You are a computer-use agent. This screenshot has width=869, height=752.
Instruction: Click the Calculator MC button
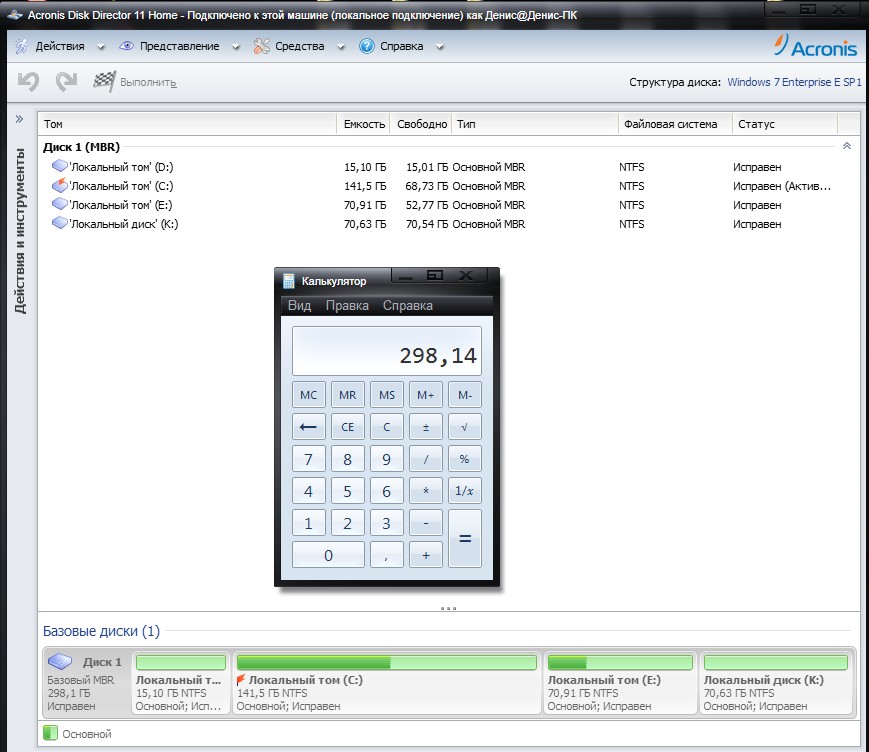309,395
